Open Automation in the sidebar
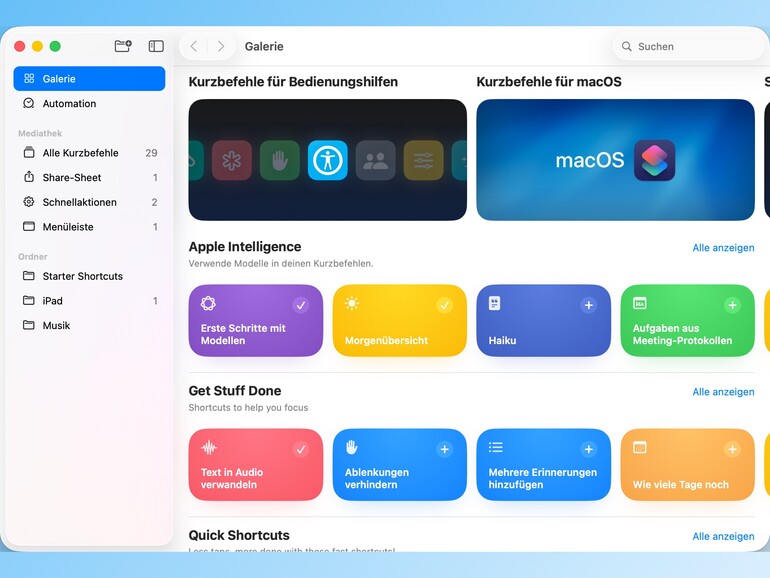This screenshot has height=578, width=770. (x=89, y=104)
